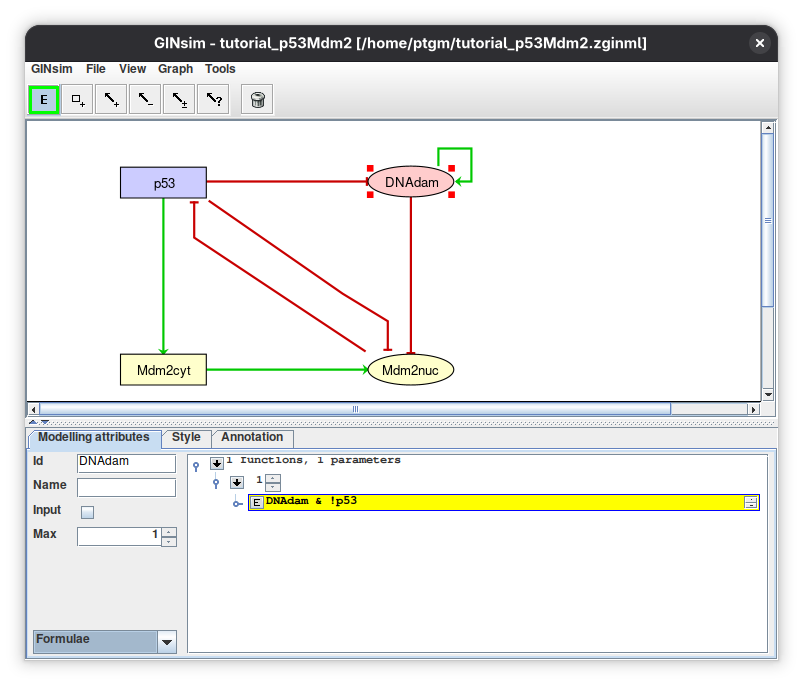Collapse the functions root tree arrow
Viewport: 803px width, 685px height.
(217, 463)
